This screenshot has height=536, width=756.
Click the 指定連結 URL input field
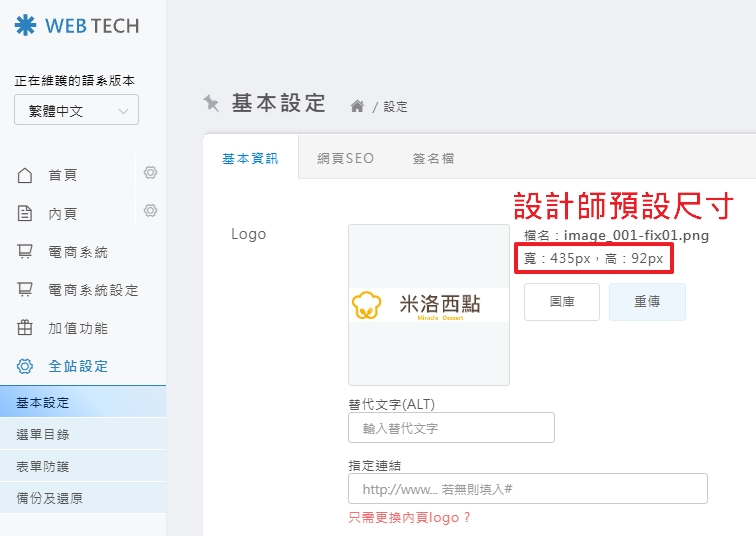tap(527, 489)
